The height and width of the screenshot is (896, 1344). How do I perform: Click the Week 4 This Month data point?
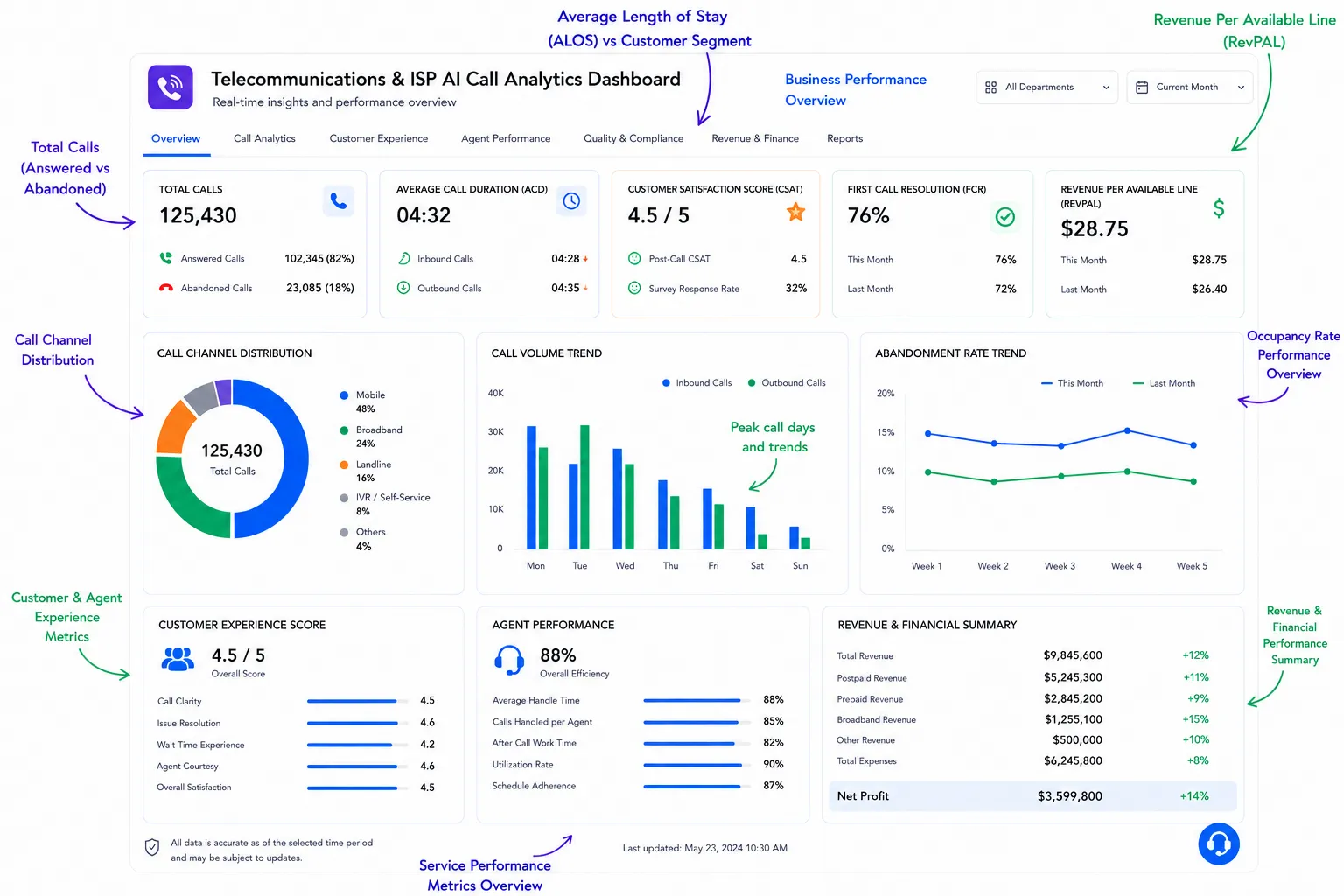tap(1127, 430)
